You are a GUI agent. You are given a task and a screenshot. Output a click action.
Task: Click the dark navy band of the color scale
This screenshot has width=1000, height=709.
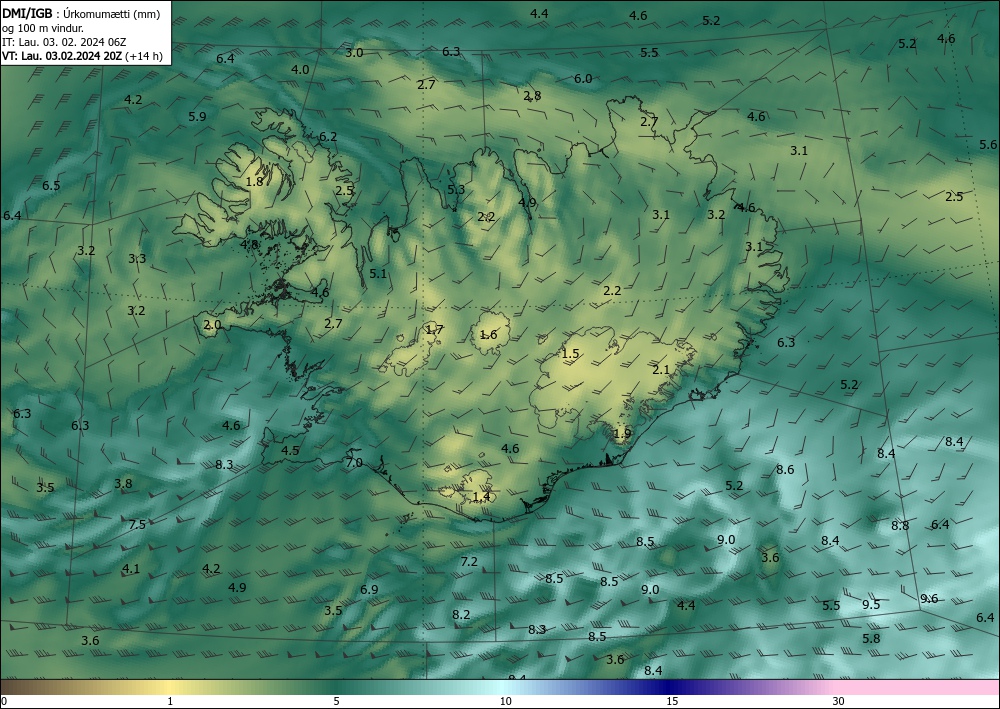pyautogui.click(x=670, y=687)
